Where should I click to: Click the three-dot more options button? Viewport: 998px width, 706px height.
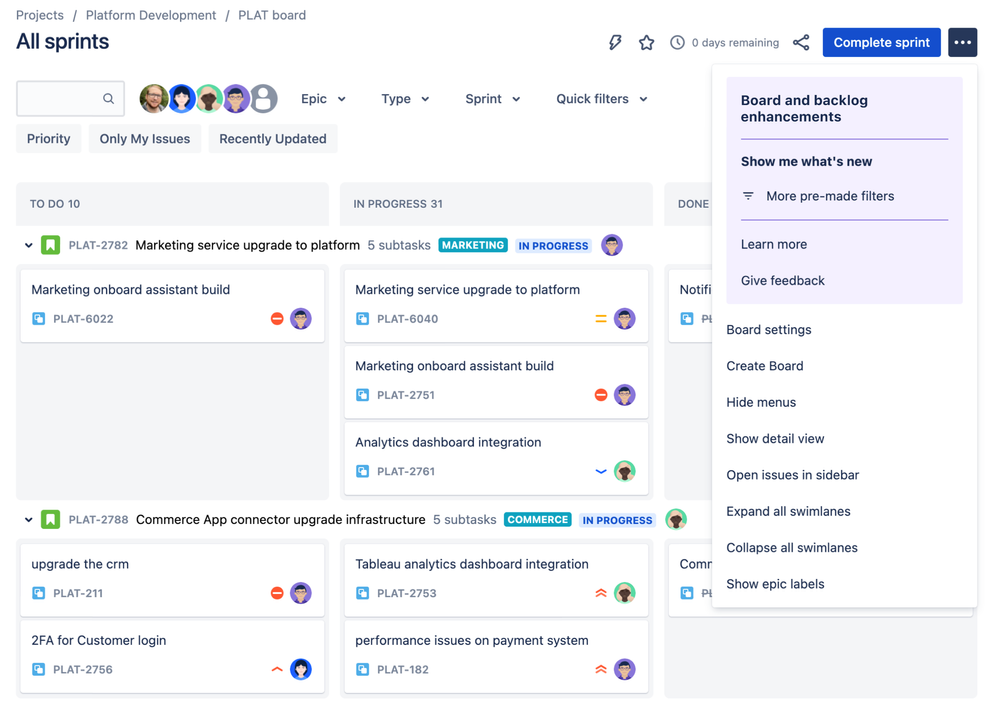click(962, 43)
